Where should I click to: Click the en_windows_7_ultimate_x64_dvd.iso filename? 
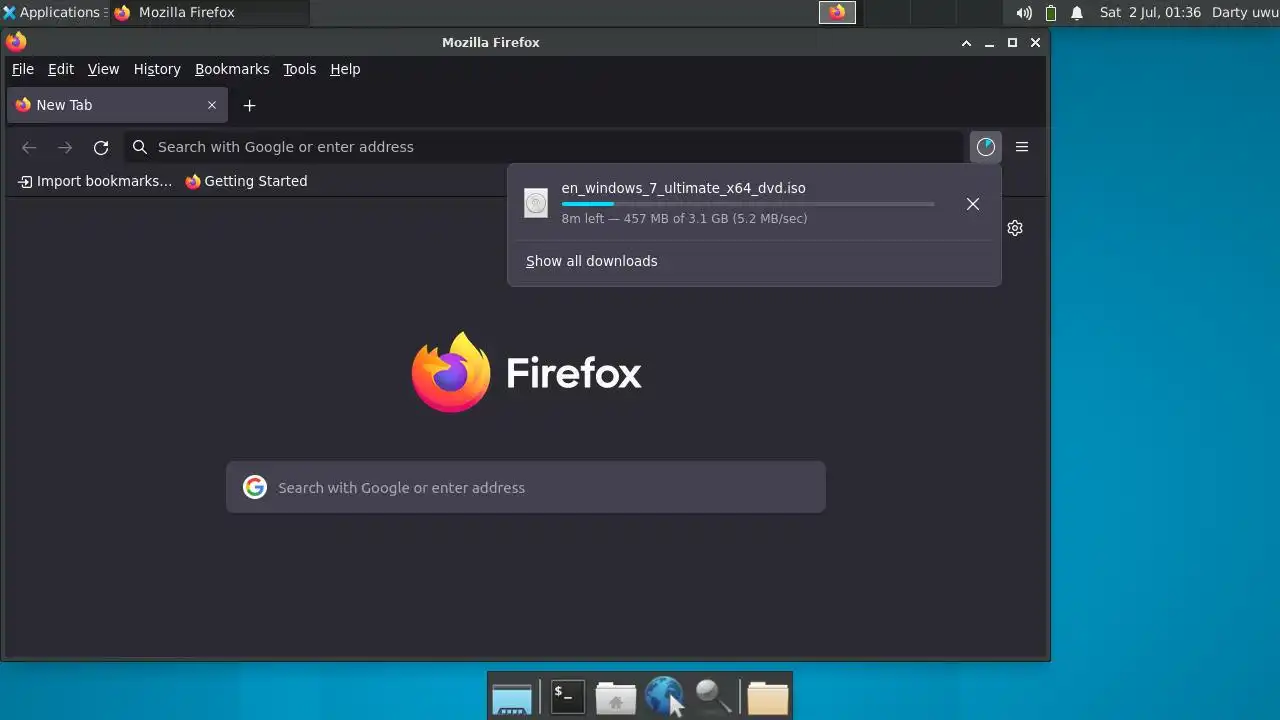click(684, 188)
